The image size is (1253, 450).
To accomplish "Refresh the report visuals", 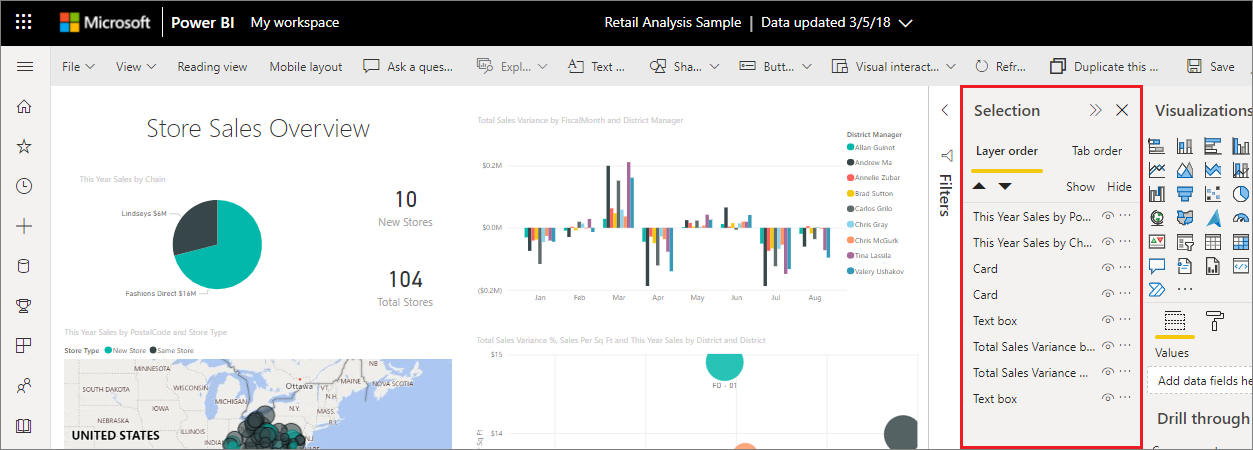I will [x=1000, y=67].
